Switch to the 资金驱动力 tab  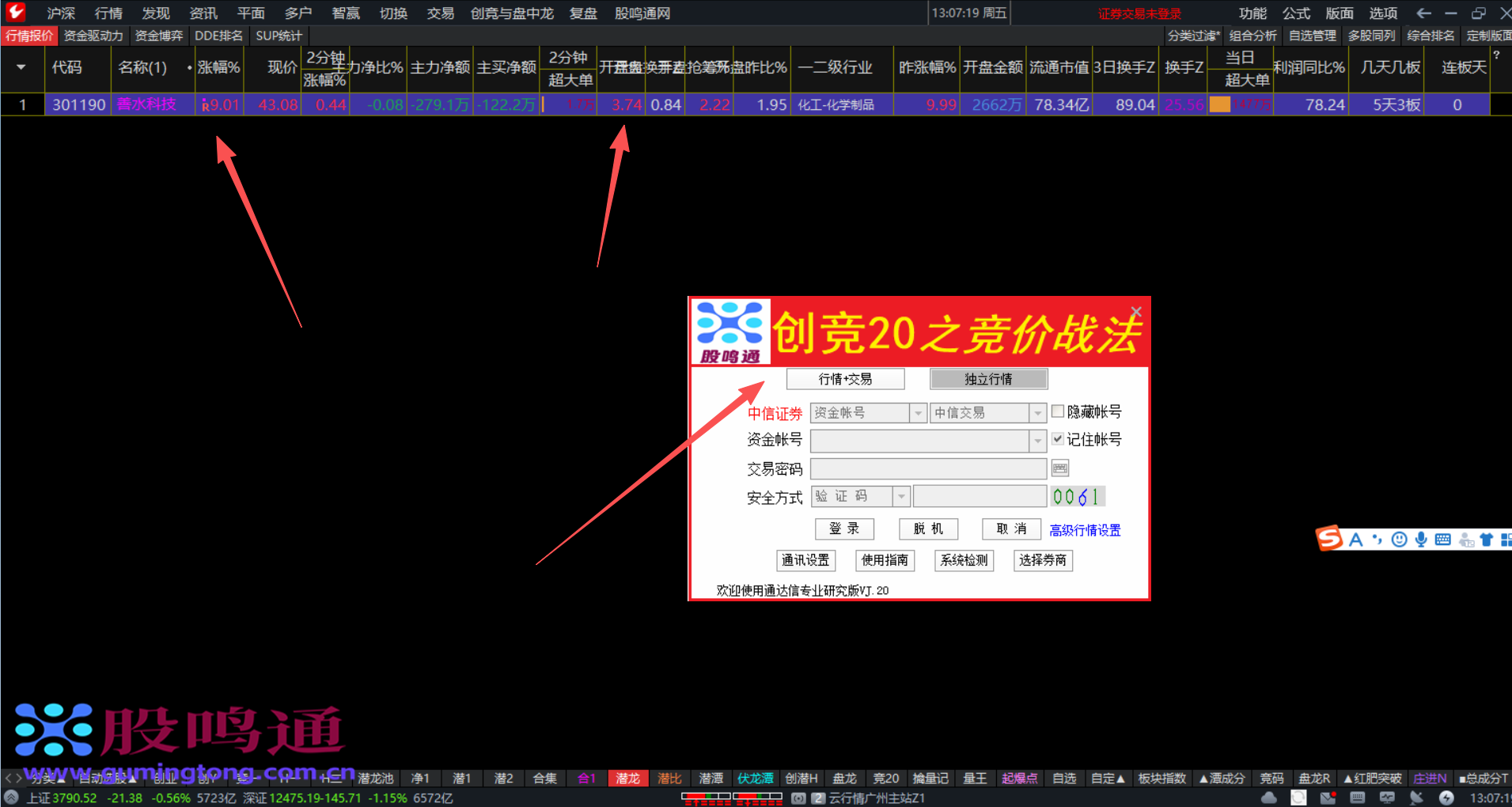coord(93,36)
